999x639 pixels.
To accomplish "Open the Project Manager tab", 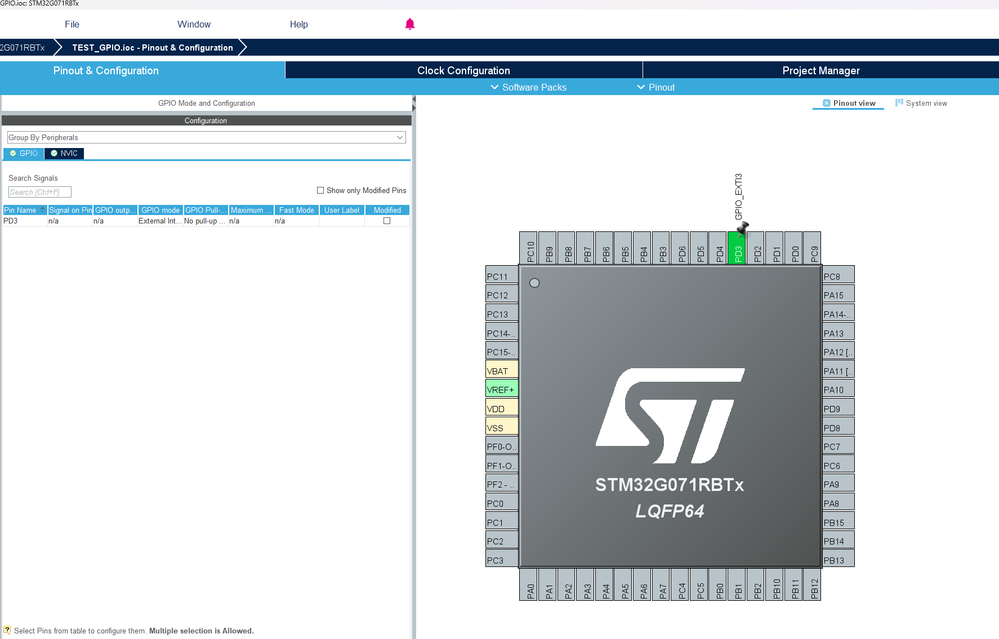I will pyautogui.click(x=820, y=70).
